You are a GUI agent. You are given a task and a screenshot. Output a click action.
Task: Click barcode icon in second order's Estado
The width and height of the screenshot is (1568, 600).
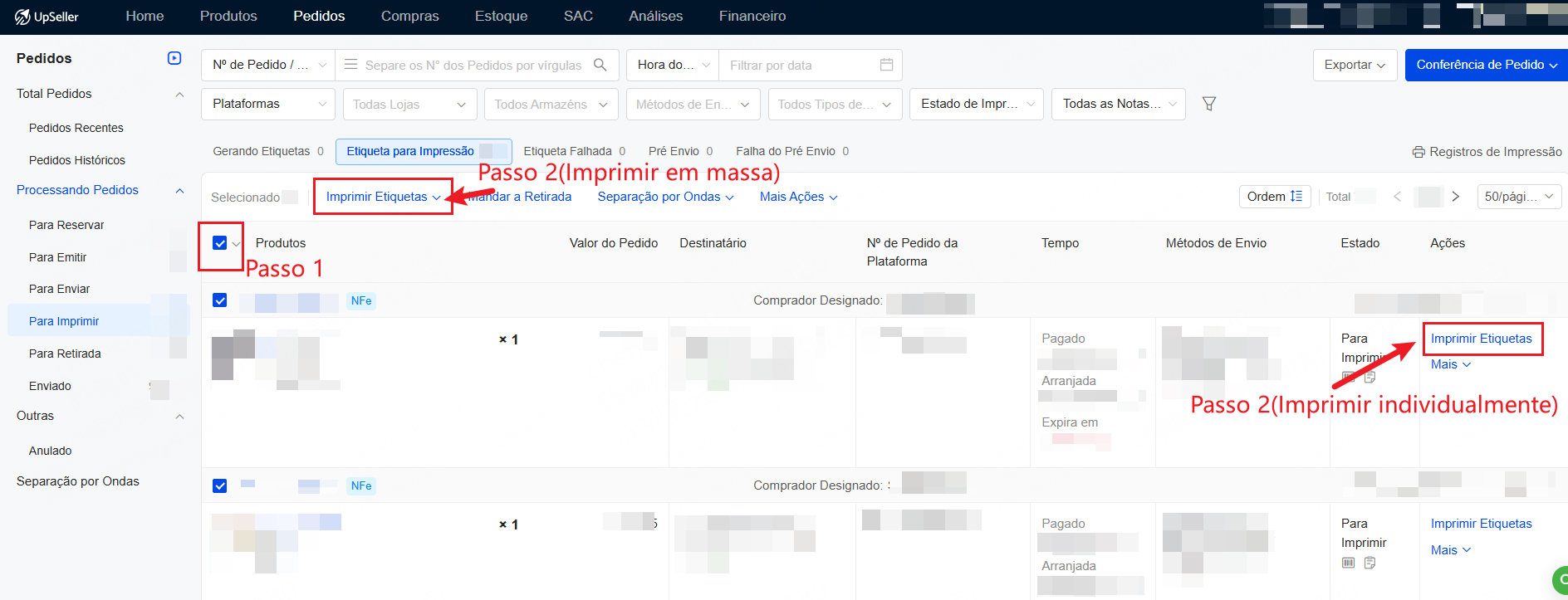(x=1348, y=563)
